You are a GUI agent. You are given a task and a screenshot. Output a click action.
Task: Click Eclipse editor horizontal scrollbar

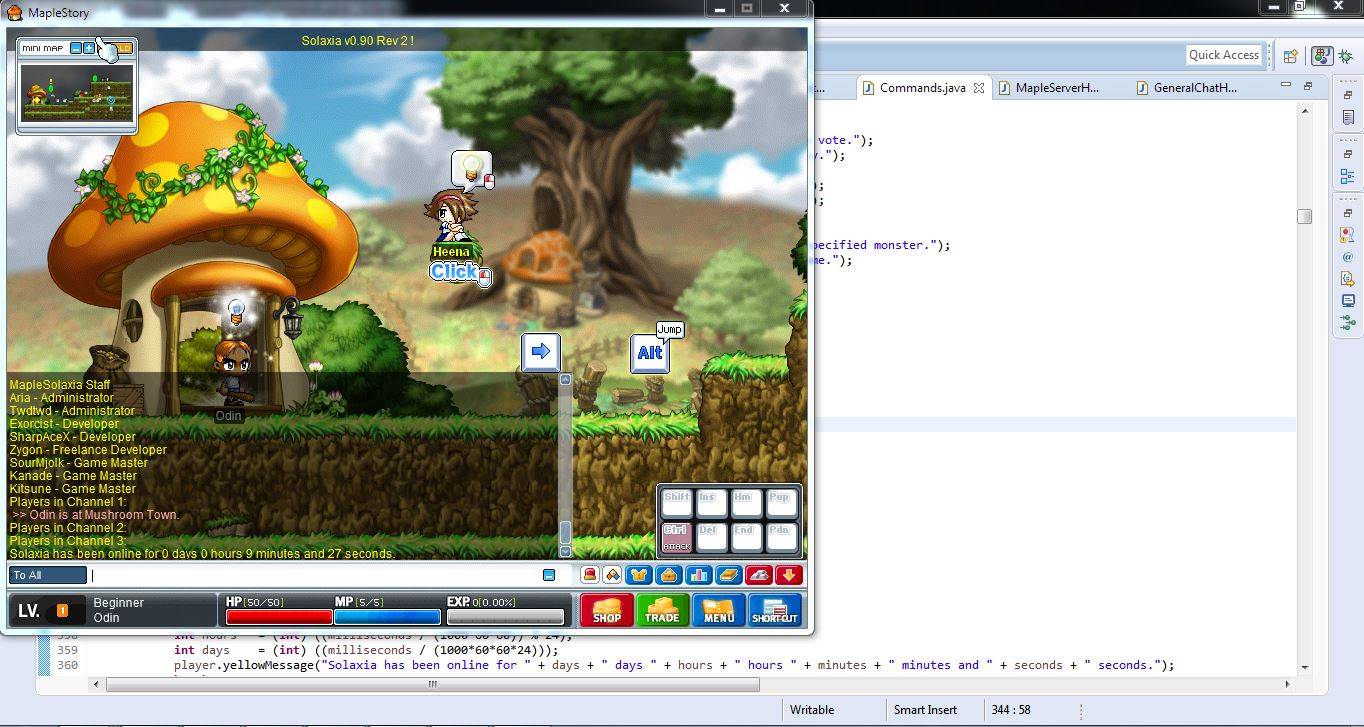click(x=432, y=685)
